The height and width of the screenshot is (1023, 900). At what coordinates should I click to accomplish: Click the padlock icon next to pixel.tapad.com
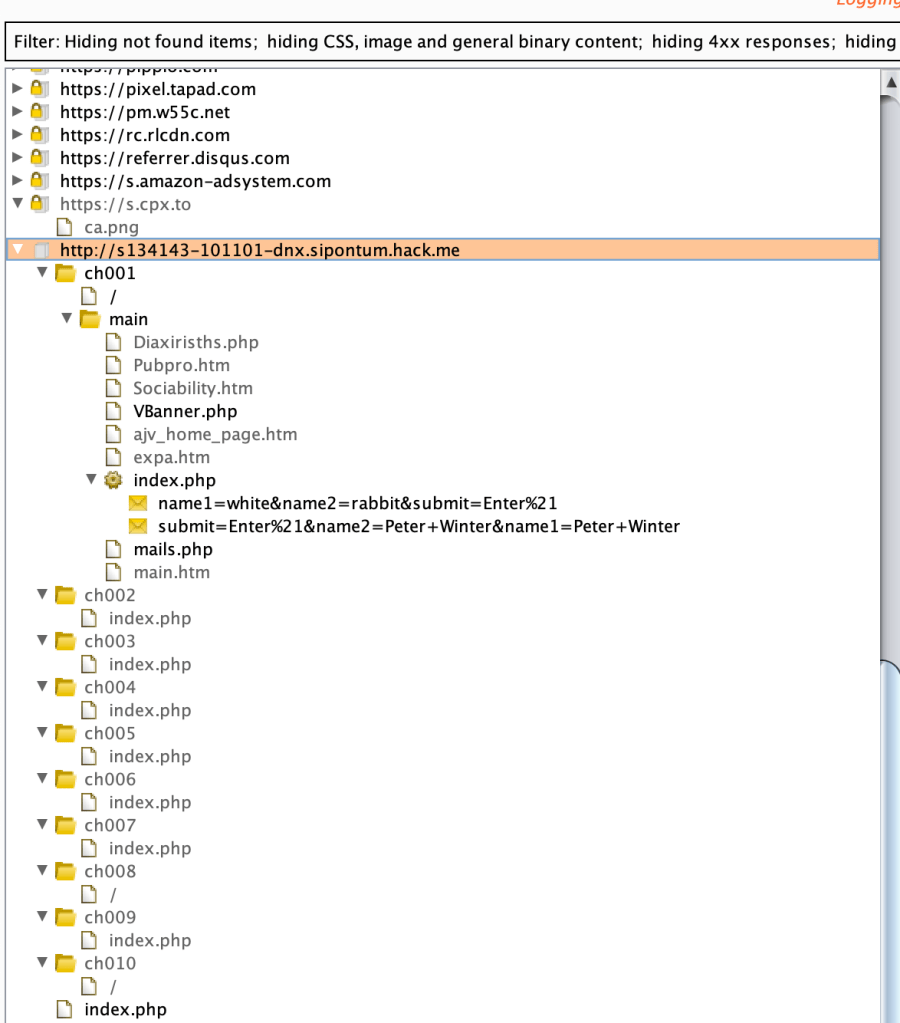pyautogui.click(x=39, y=89)
